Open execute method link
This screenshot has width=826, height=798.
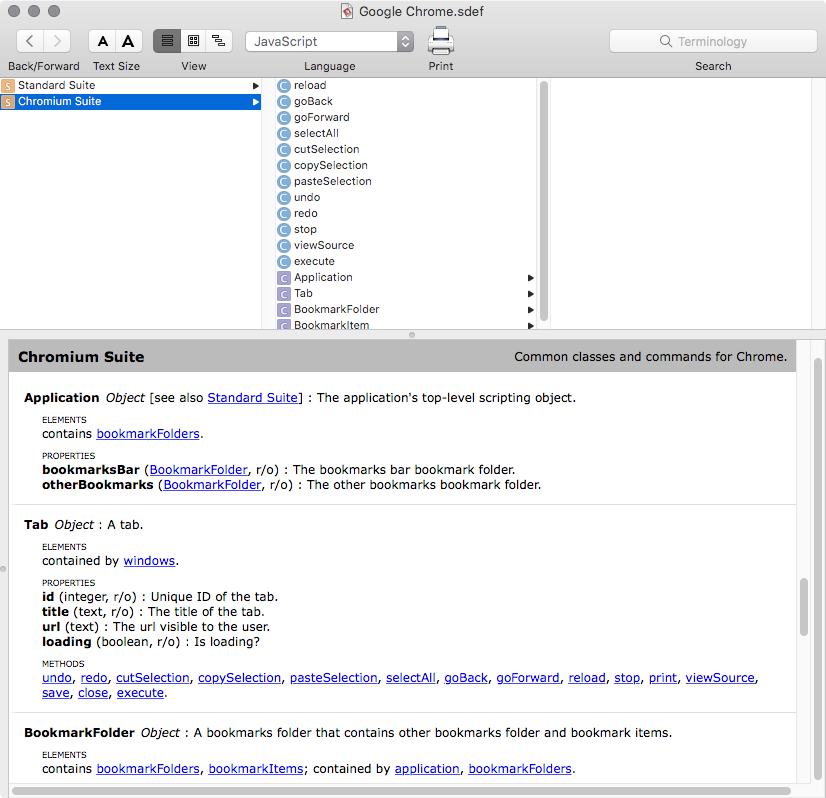(140, 693)
